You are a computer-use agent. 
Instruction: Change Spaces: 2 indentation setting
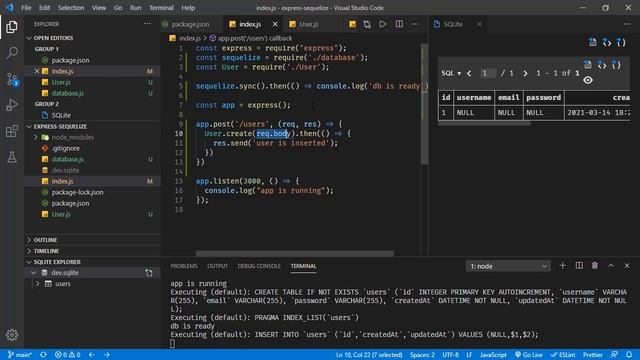coord(422,355)
